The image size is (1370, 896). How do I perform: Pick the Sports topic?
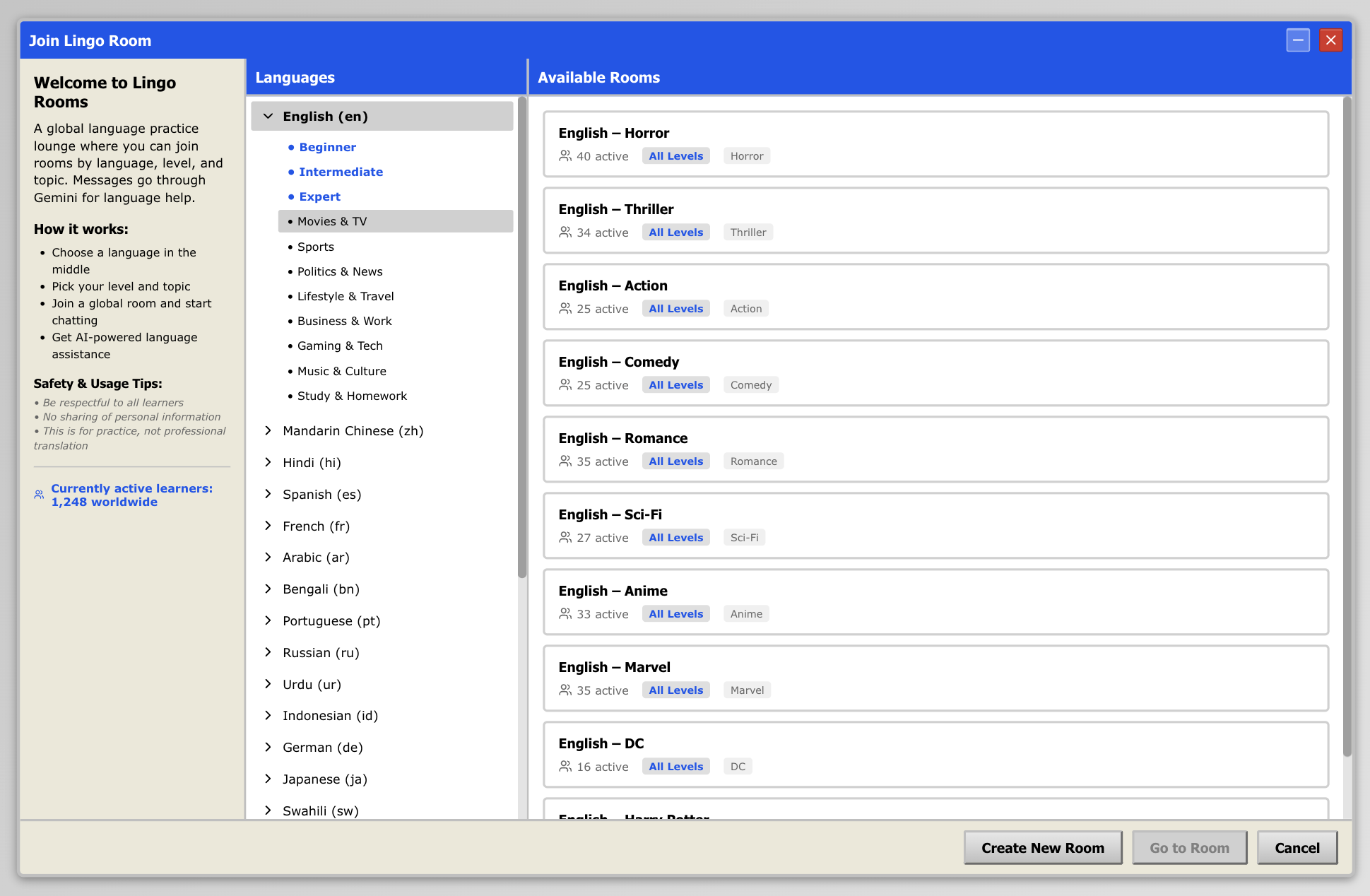click(315, 247)
